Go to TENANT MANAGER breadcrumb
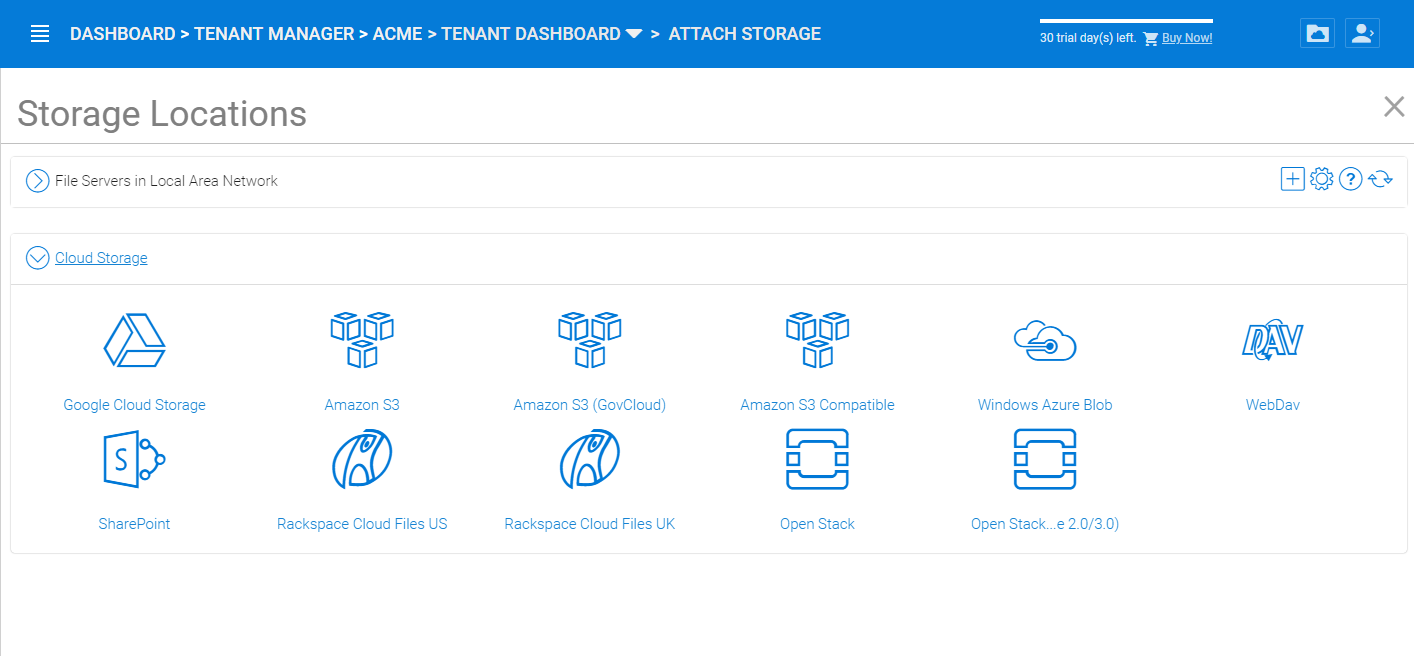Image resolution: width=1414 pixels, height=656 pixels. tap(274, 34)
